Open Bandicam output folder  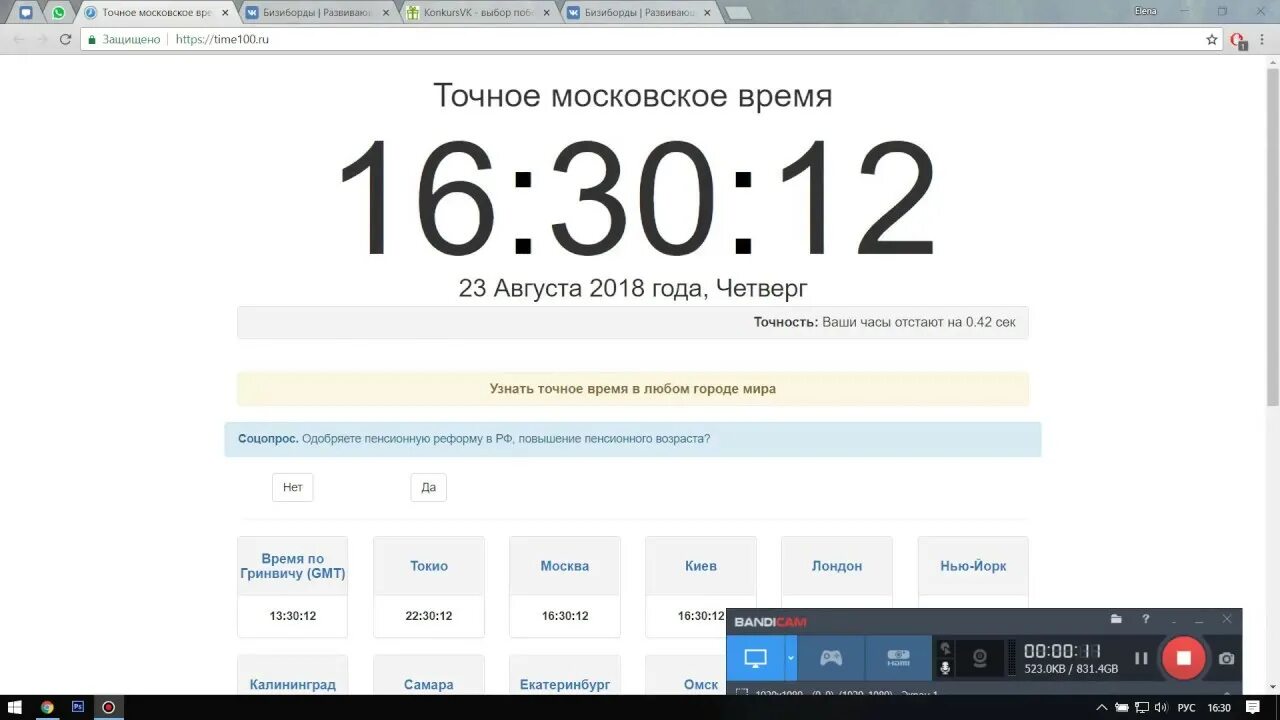coord(1116,620)
